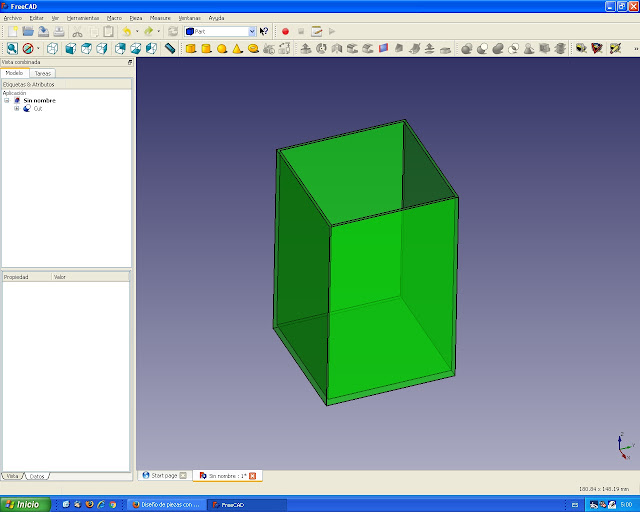Image resolution: width=640 pixels, height=512 pixels.
Task: Click the Print icon
Action: tap(59, 31)
